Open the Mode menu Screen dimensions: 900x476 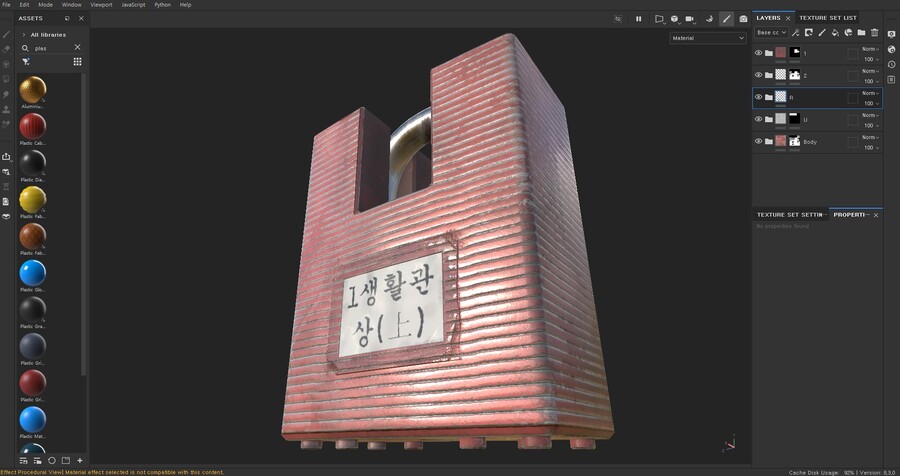pyautogui.click(x=45, y=5)
